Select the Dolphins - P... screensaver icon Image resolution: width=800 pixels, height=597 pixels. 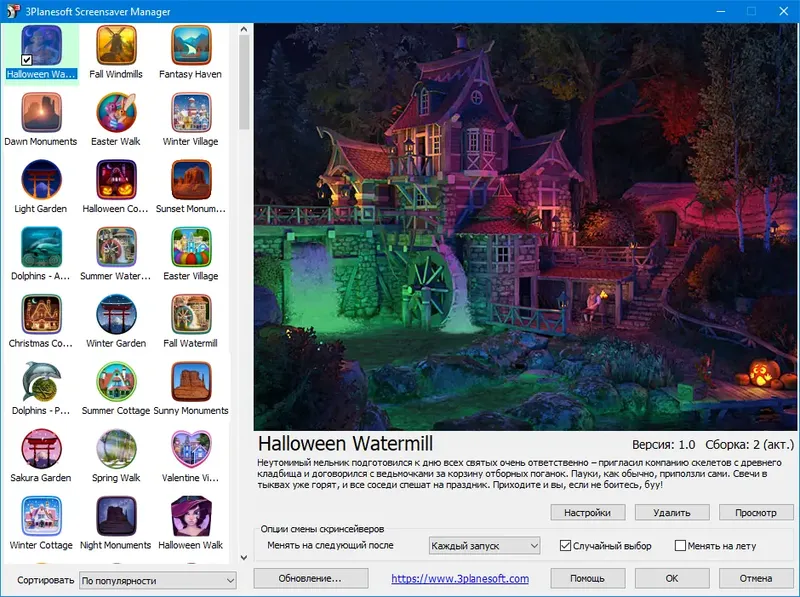tap(41, 382)
